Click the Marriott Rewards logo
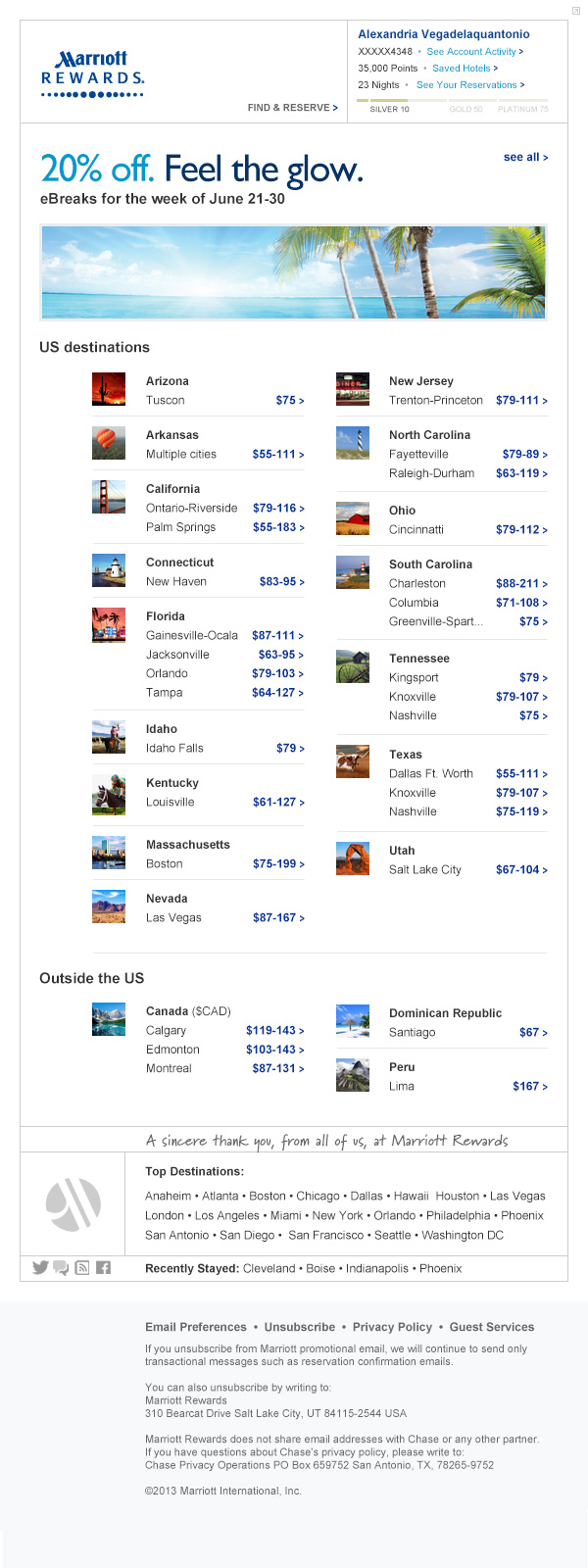 click(93, 74)
